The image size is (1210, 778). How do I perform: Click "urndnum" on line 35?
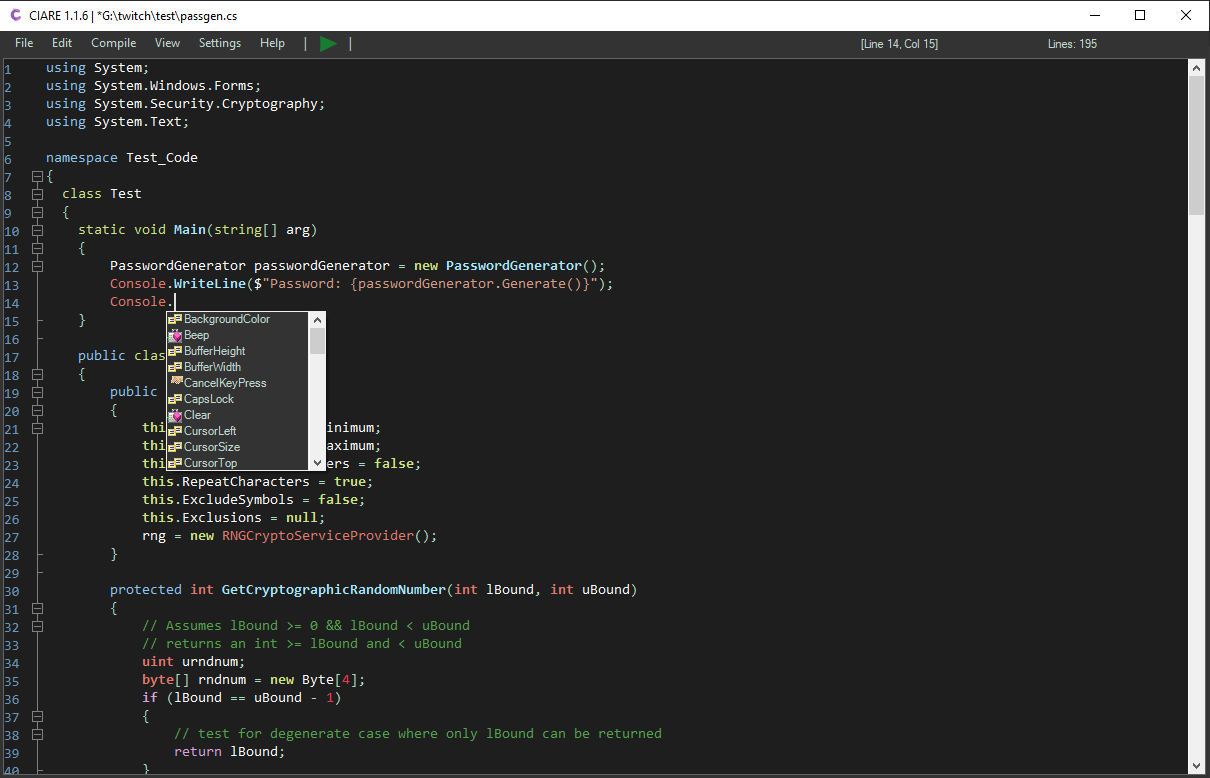point(210,662)
